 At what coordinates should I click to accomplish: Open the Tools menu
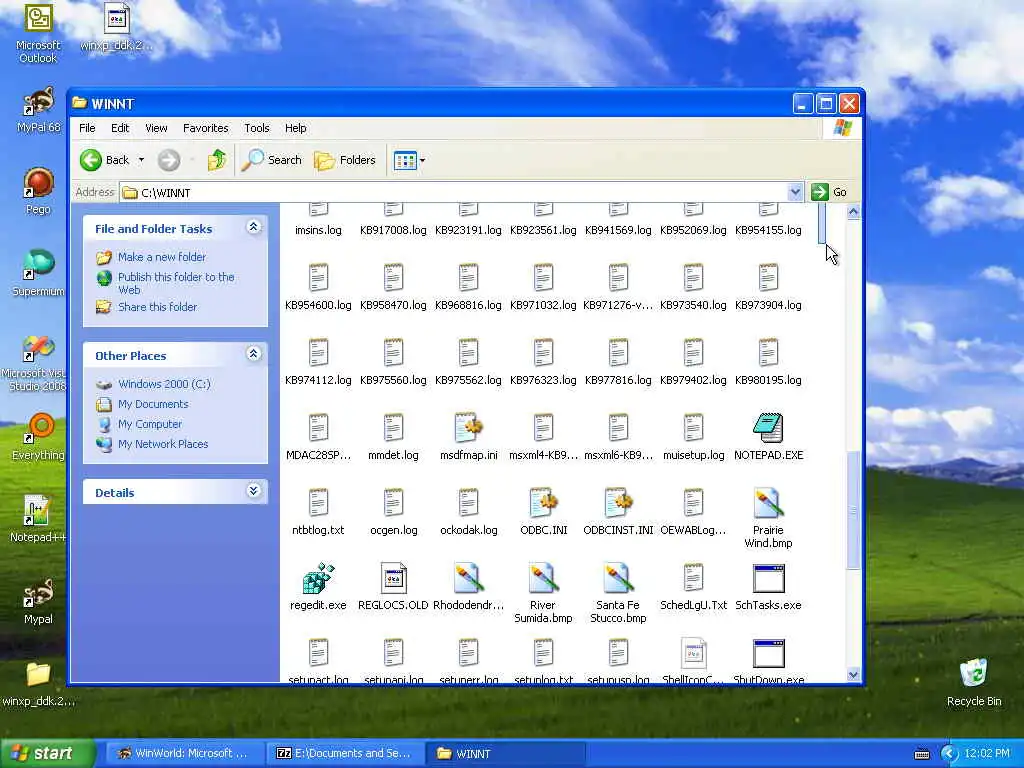pos(257,128)
